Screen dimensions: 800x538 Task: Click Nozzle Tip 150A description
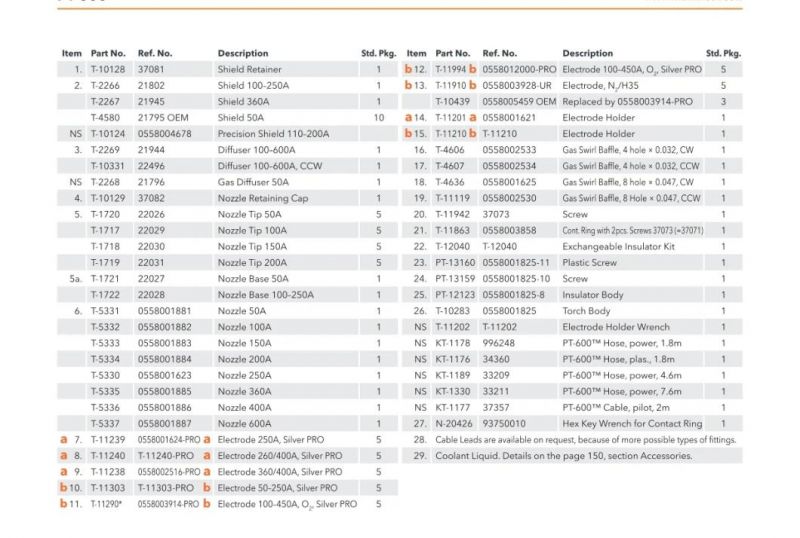252,247
